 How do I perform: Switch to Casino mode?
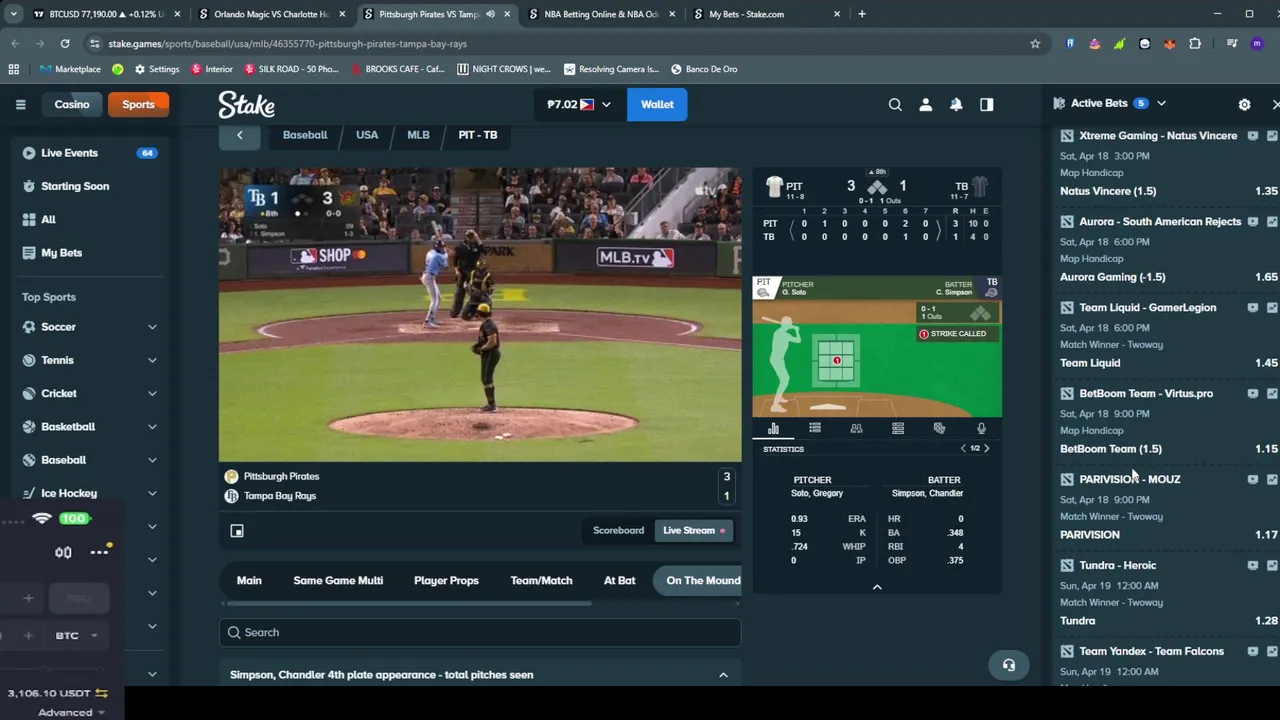click(x=72, y=104)
